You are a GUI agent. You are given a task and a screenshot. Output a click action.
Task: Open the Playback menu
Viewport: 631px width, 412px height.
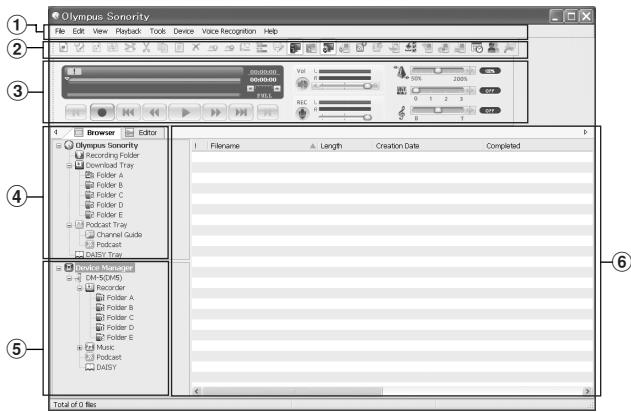click(x=128, y=31)
